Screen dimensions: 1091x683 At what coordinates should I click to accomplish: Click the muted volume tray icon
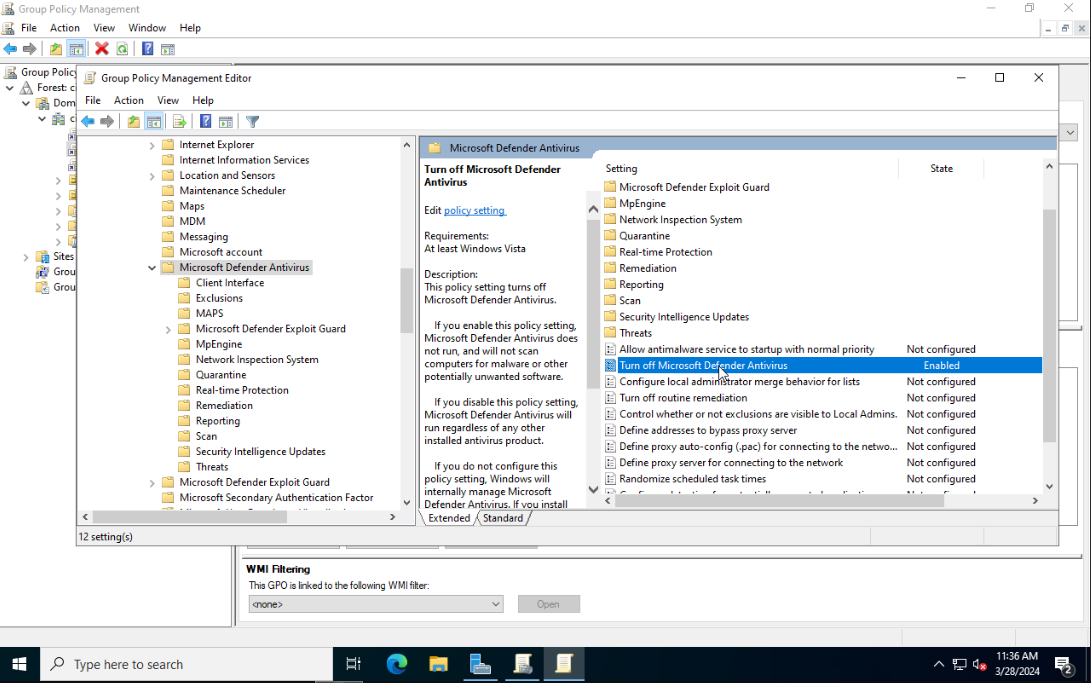(x=980, y=665)
